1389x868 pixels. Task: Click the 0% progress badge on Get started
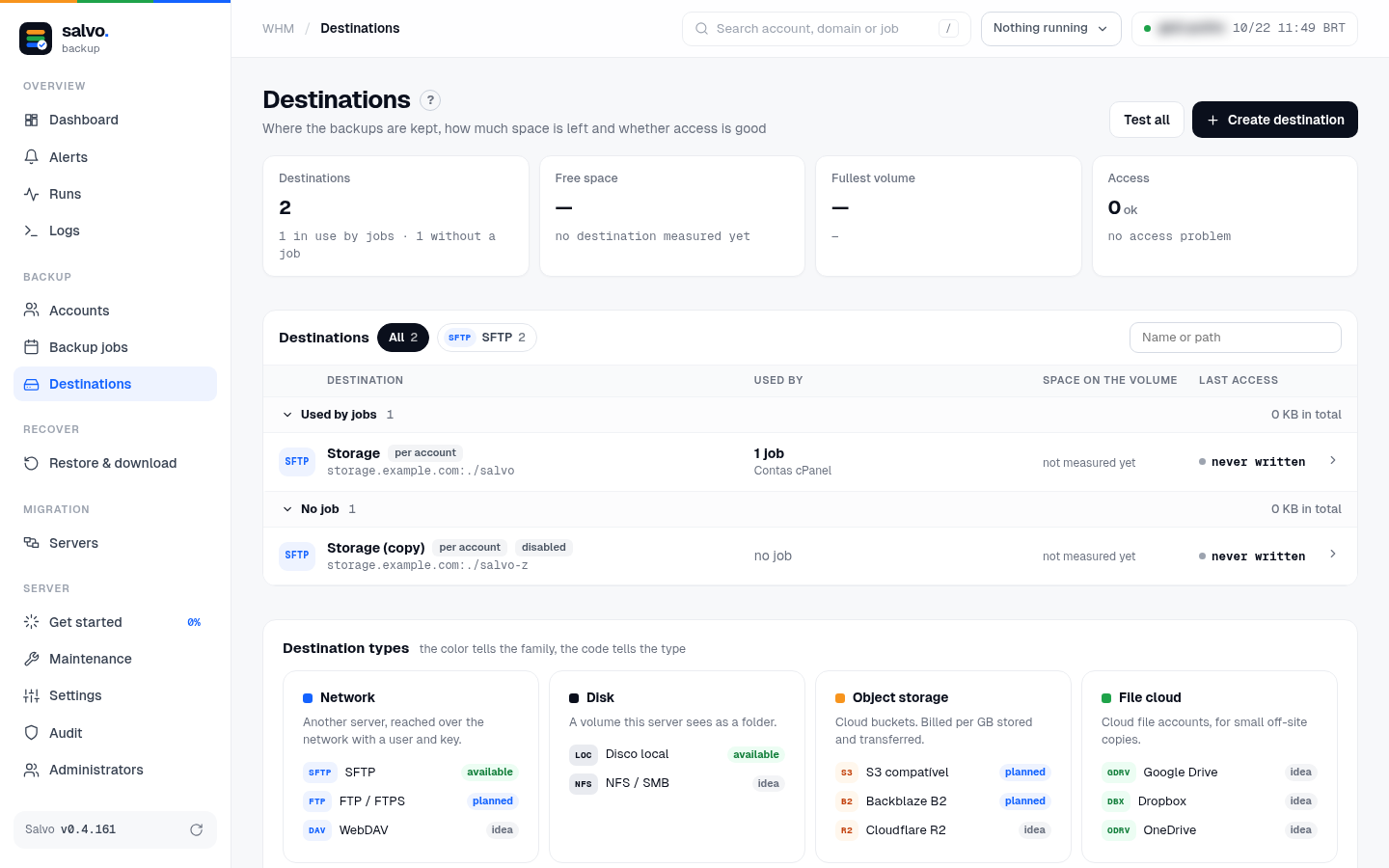pyautogui.click(x=194, y=622)
